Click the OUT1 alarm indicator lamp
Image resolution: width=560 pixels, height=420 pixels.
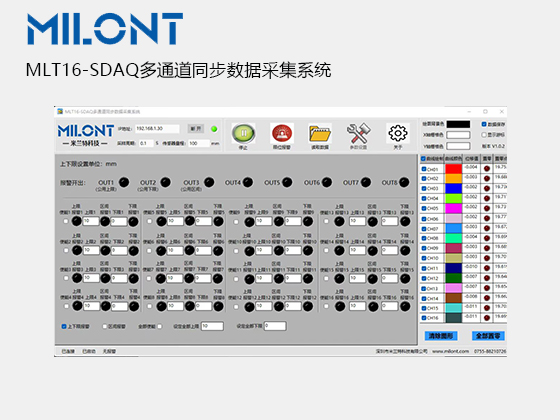pyautogui.click(x=124, y=182)
